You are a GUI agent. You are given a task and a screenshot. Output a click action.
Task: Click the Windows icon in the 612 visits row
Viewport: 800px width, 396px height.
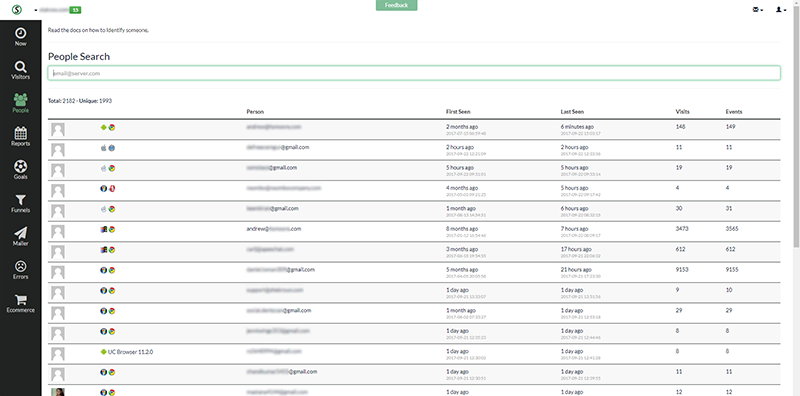click(104, 250)
